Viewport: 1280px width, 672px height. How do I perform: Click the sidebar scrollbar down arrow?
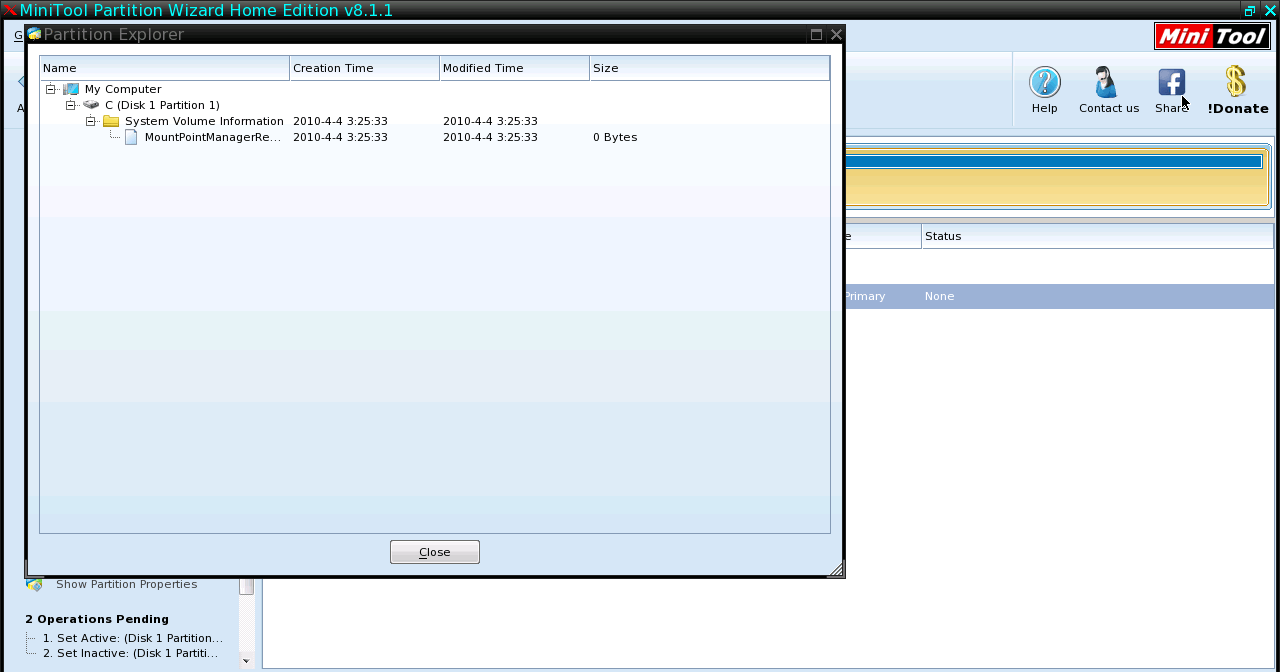point(246,661)
